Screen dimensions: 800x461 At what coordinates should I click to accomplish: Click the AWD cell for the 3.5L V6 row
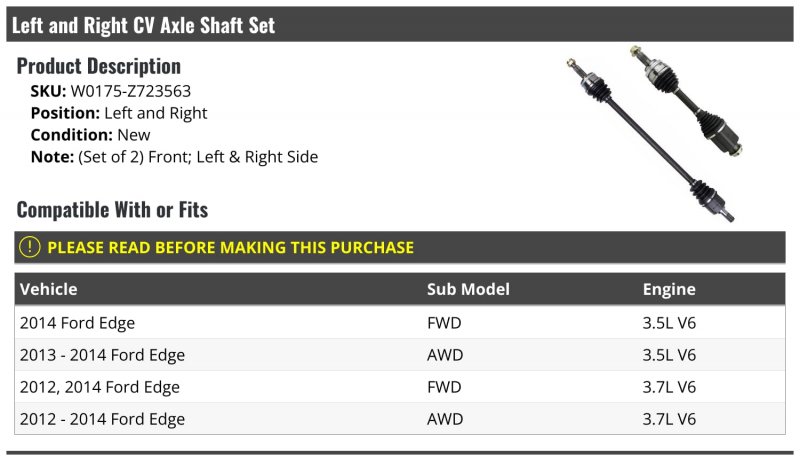point(445,355)
